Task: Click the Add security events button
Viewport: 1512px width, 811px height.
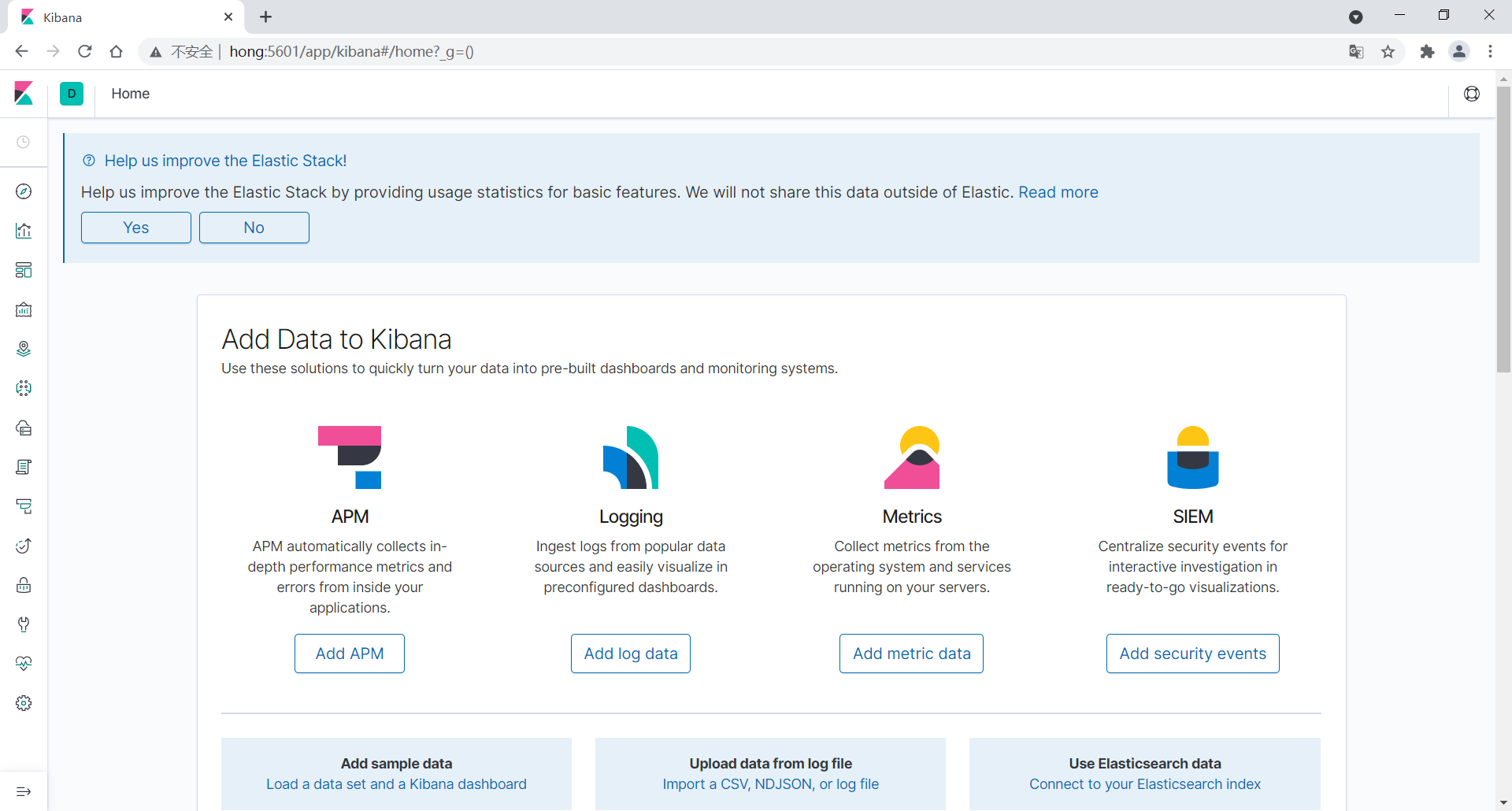Action: 1193,654
